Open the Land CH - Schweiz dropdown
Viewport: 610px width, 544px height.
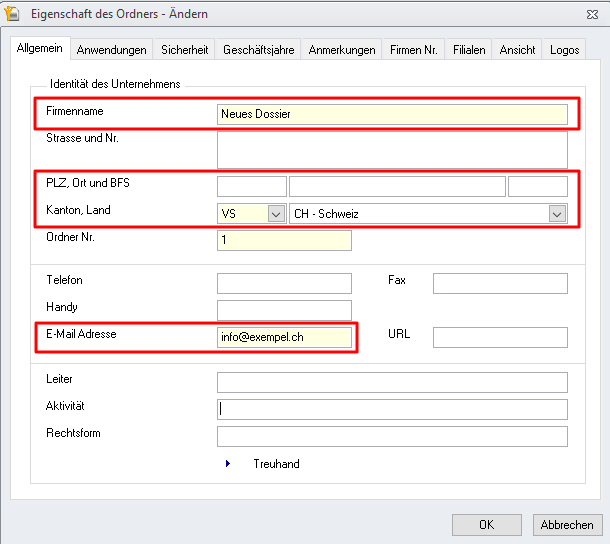point(557,214)
